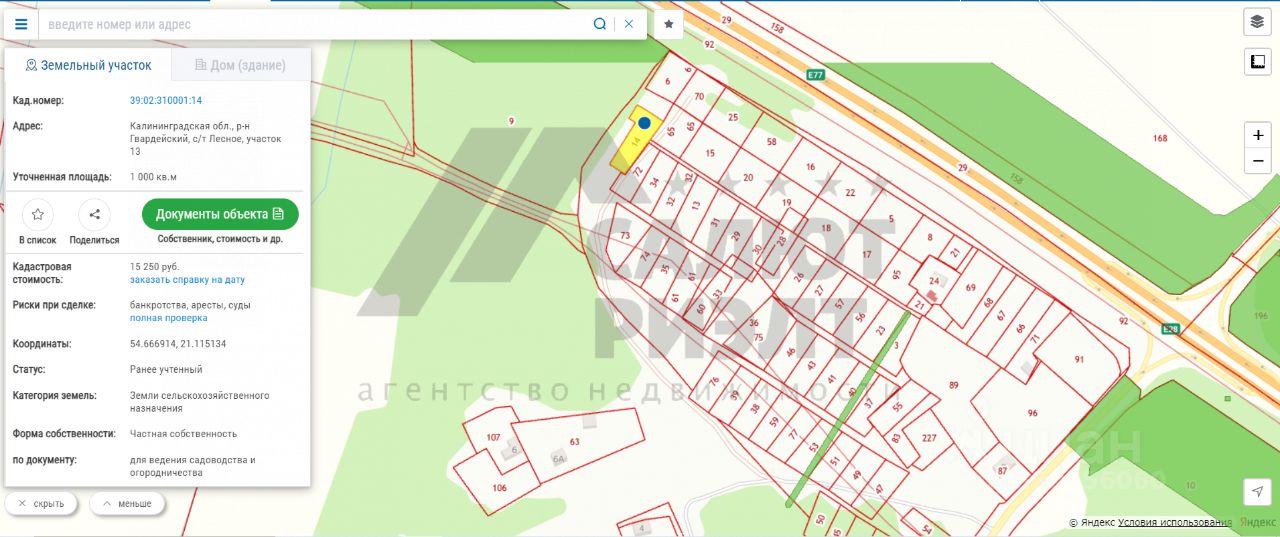
Task: Select parcel 58 on the map
Action: pyautogui.click(x=771, y=143)
